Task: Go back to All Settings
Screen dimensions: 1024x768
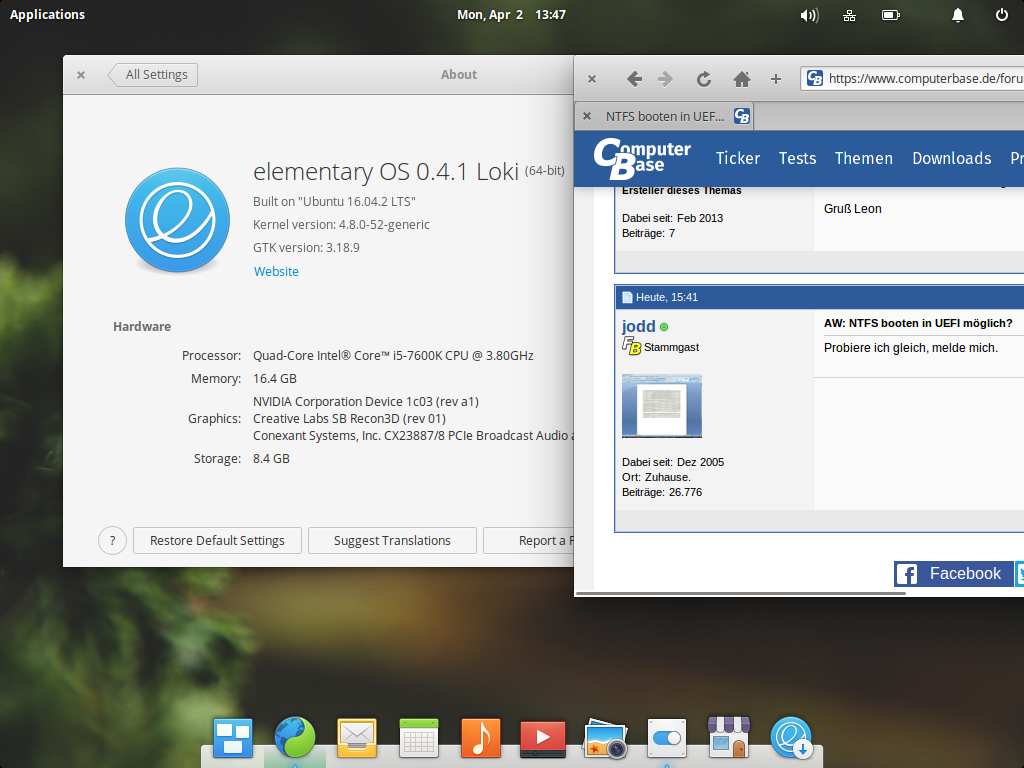Action: pyautogui.click(x=153, y=74)
